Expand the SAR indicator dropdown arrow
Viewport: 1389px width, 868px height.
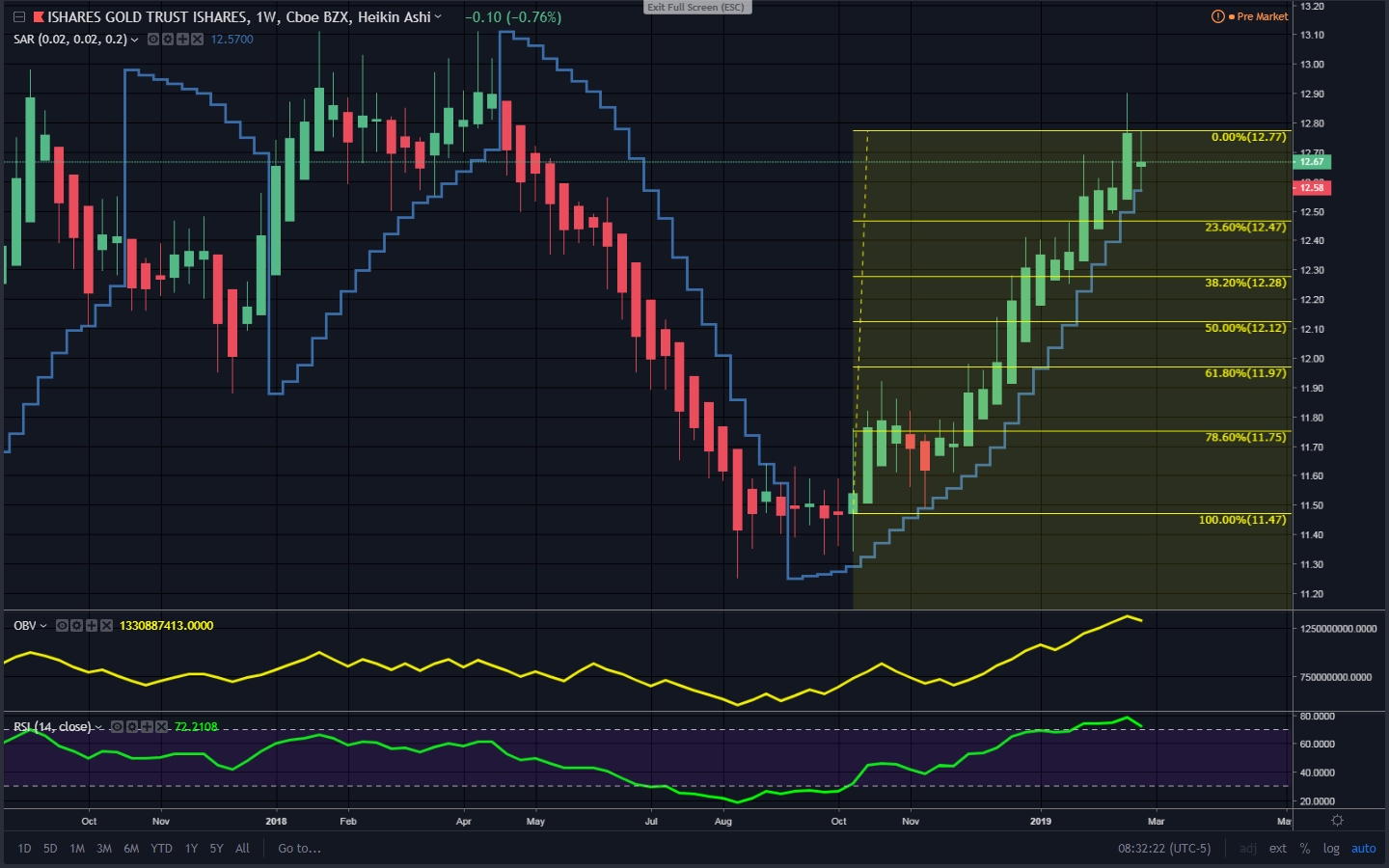pos(134,40)
